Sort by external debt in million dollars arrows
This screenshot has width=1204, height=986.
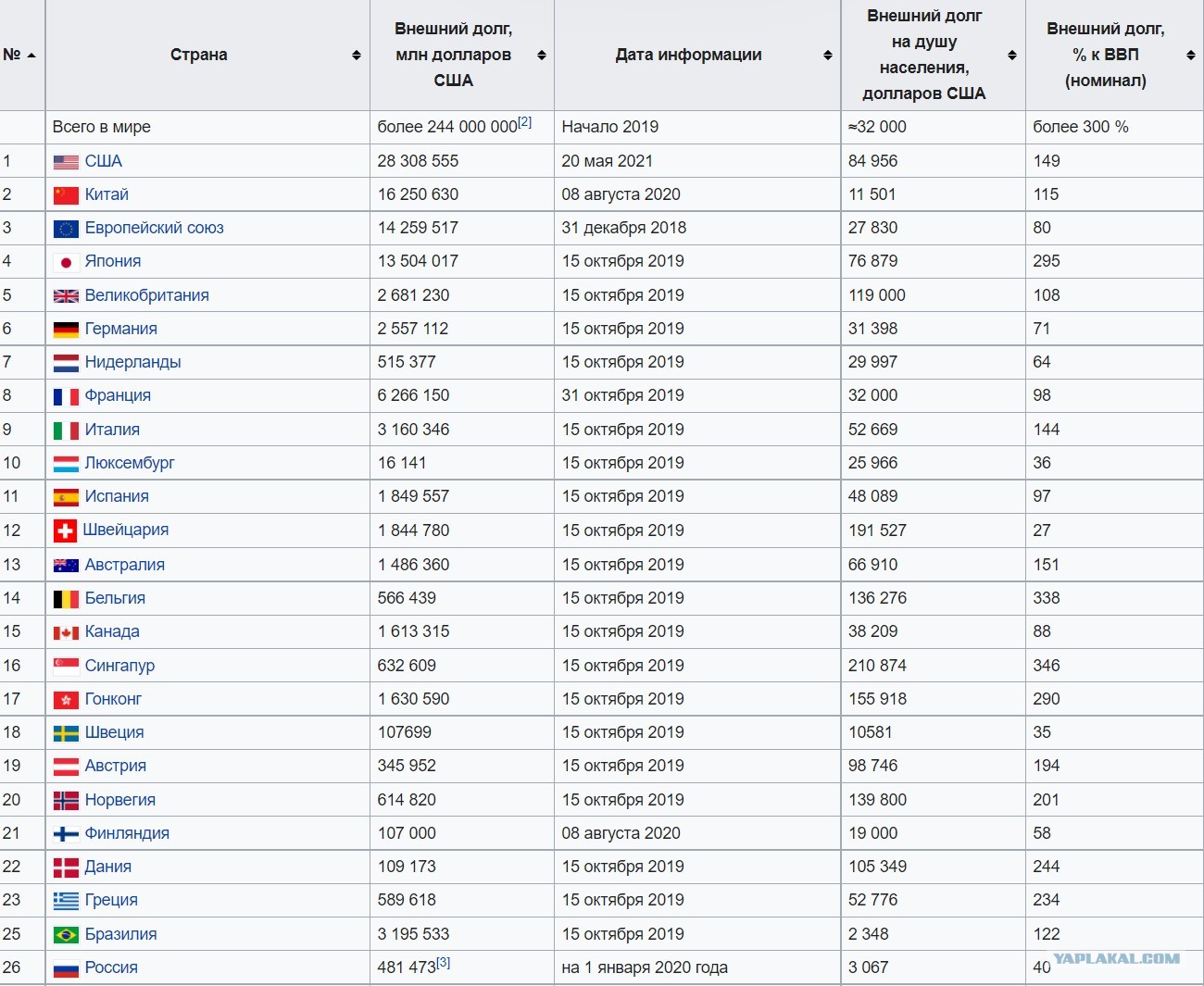(x=542, y=56)
